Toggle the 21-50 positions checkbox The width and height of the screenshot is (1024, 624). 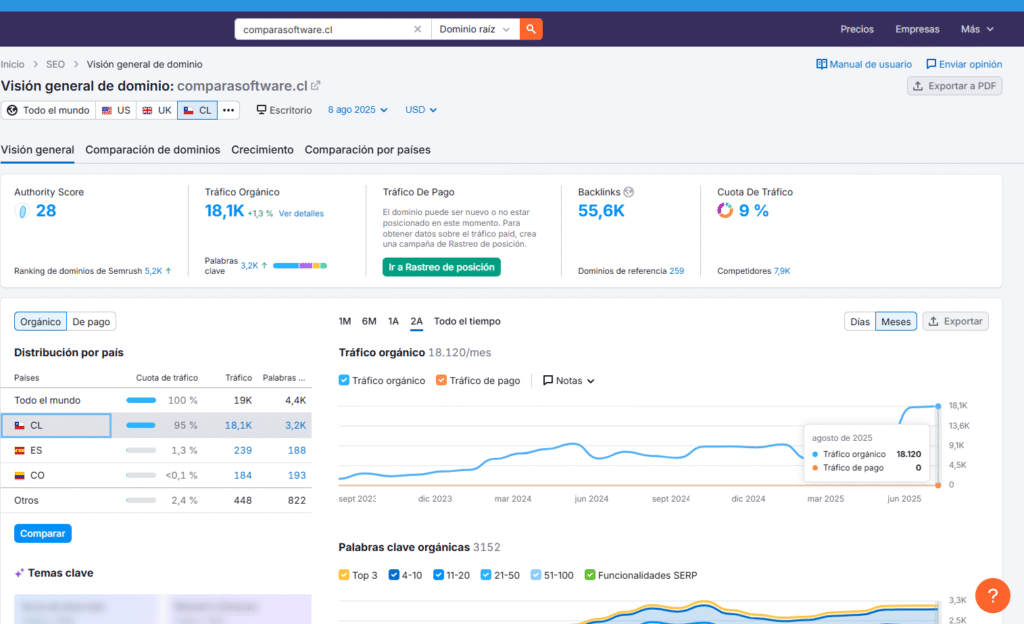(x=486, y=575)
